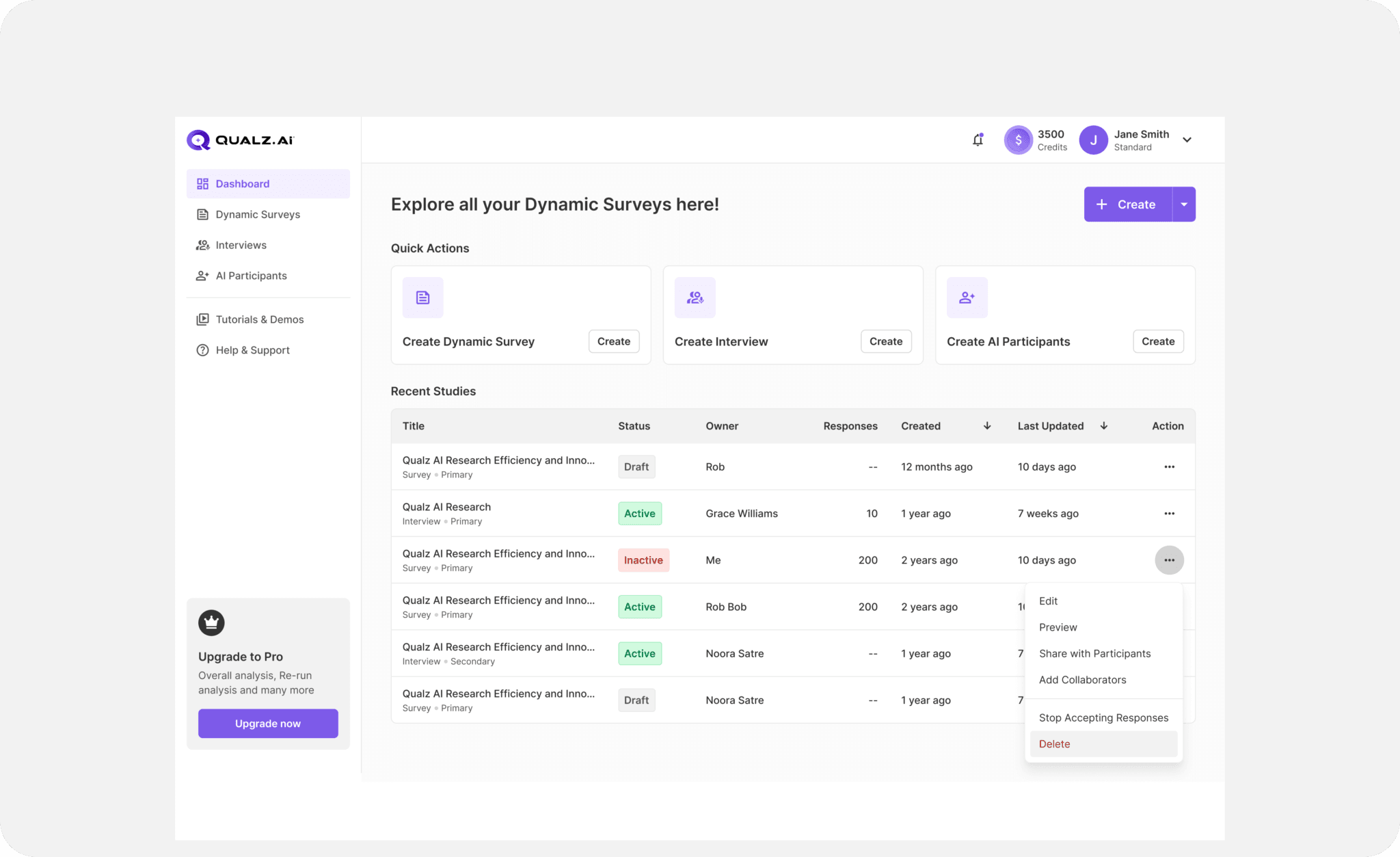Open the Jane Smith account dropdown
Viewport: 1400px width, 857px height.
pyautogui.click(x=1140, y=140)
